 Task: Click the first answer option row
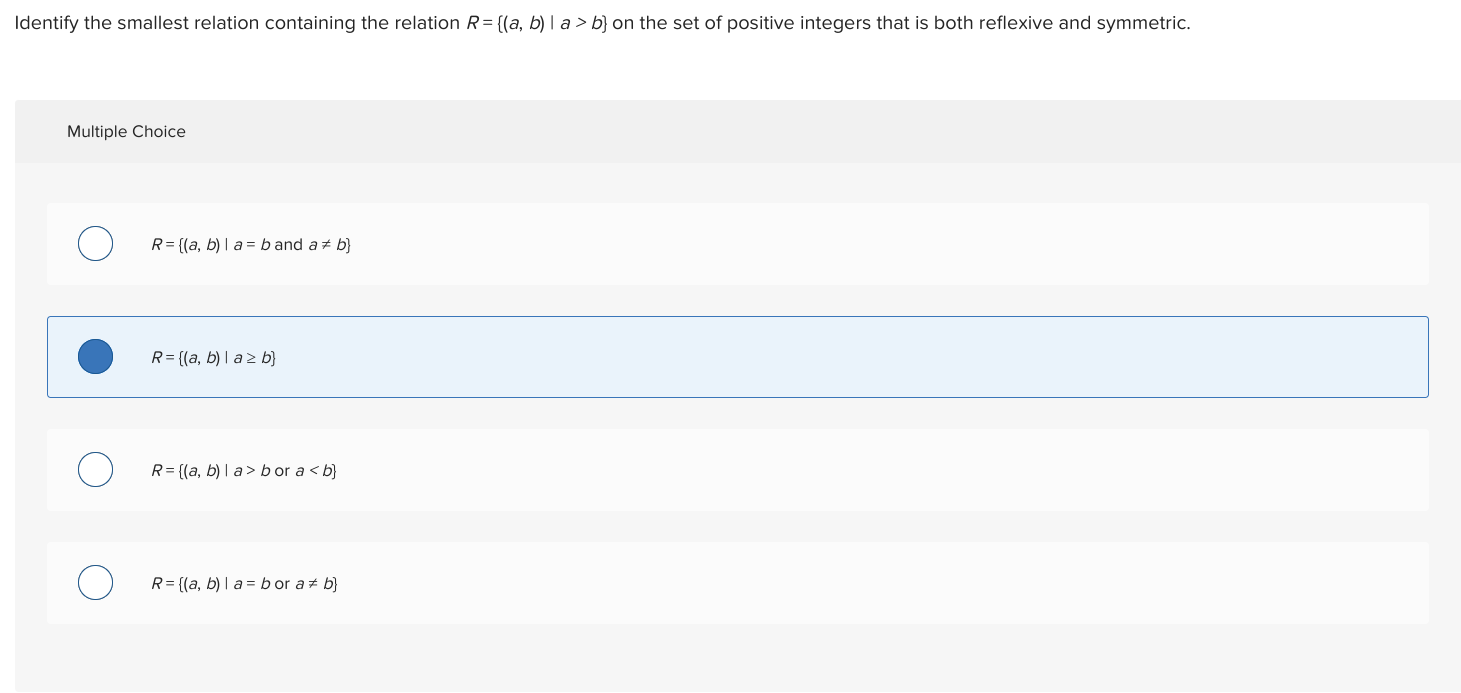click(x=738, y=243)
